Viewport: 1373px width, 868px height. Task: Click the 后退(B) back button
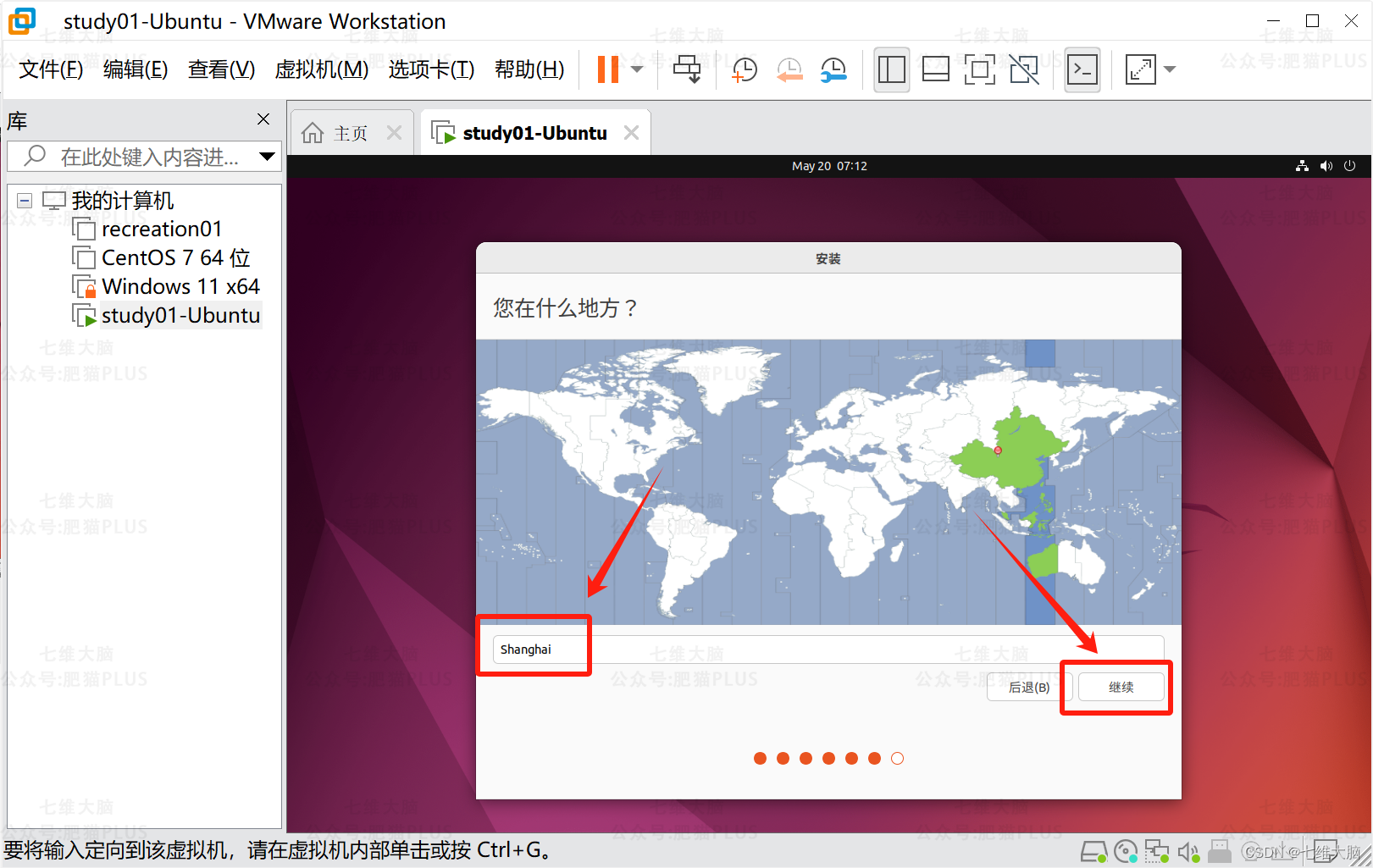(1029, 687)
